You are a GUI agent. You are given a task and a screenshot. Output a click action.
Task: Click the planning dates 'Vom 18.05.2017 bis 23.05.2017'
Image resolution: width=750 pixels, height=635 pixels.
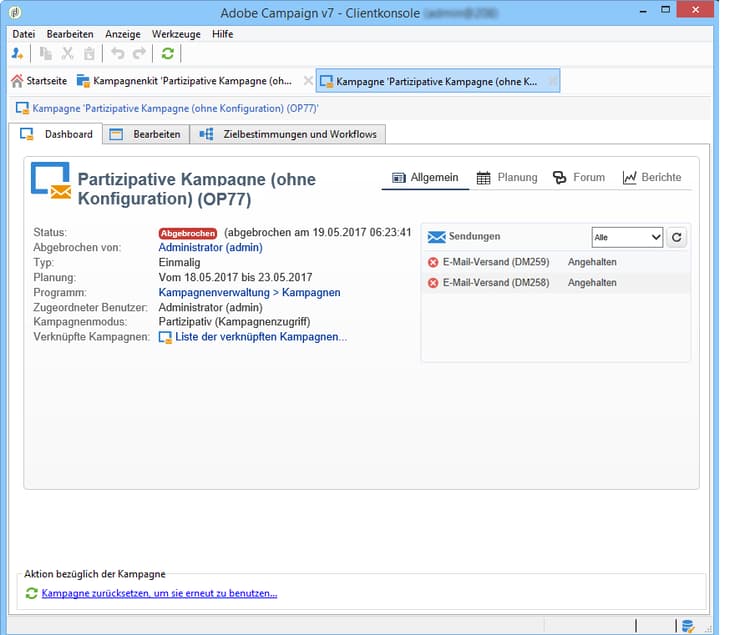235,277
